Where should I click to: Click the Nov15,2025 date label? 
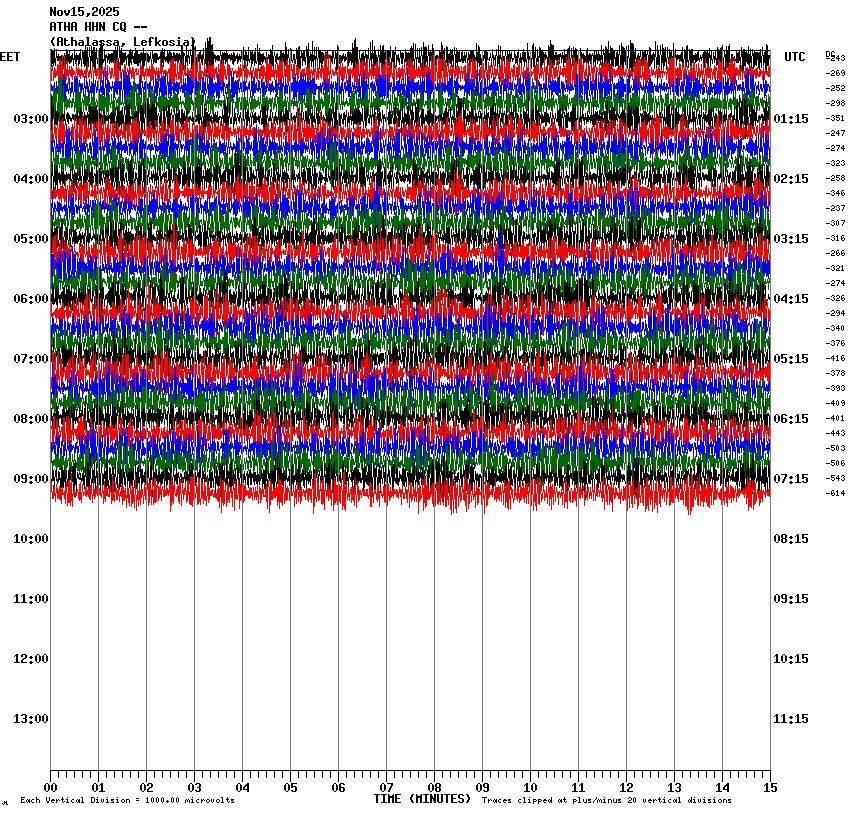84,12
